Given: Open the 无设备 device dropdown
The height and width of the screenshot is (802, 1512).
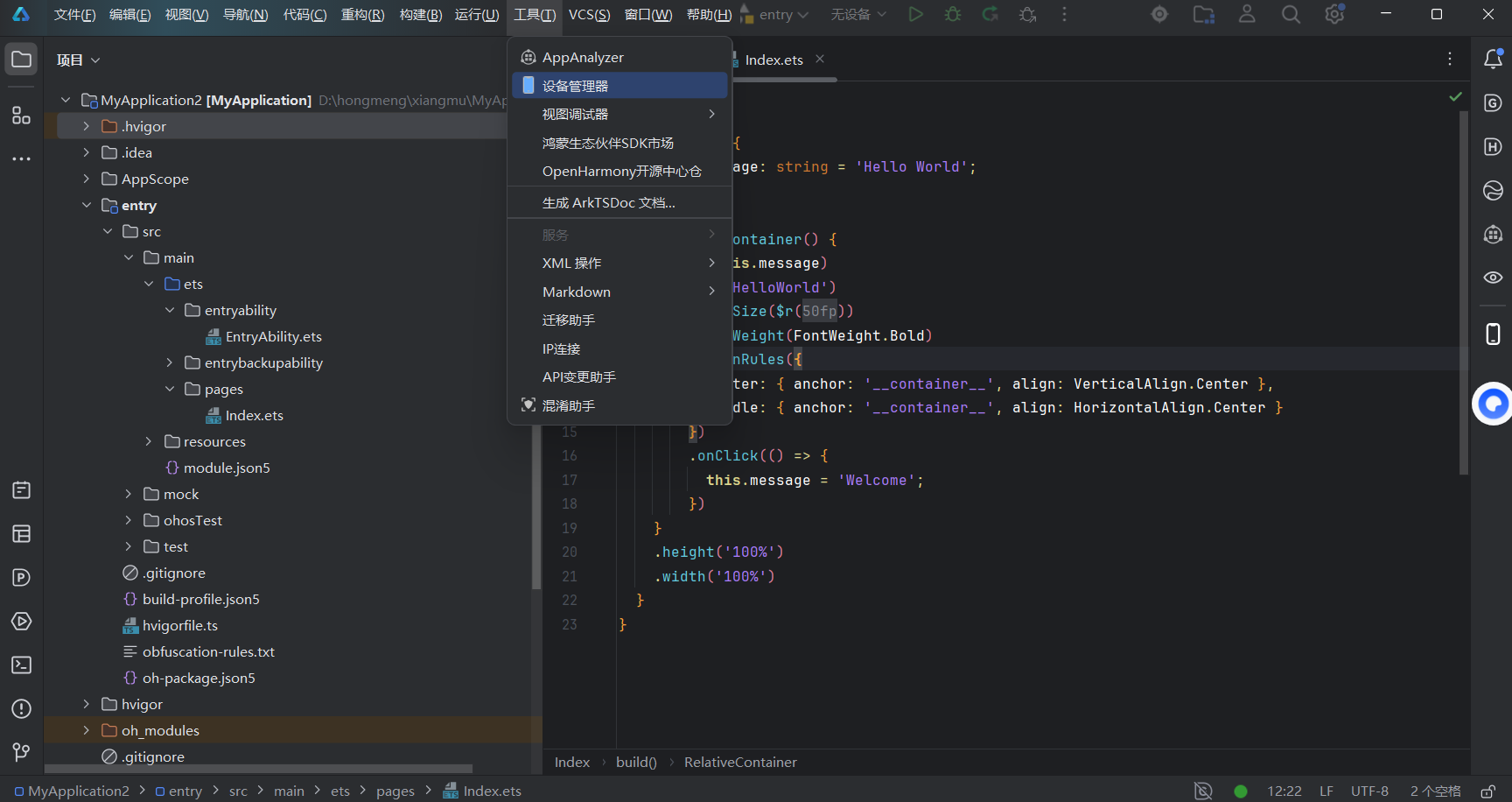Looking at the screenshot, I should [x=858, y=14].
